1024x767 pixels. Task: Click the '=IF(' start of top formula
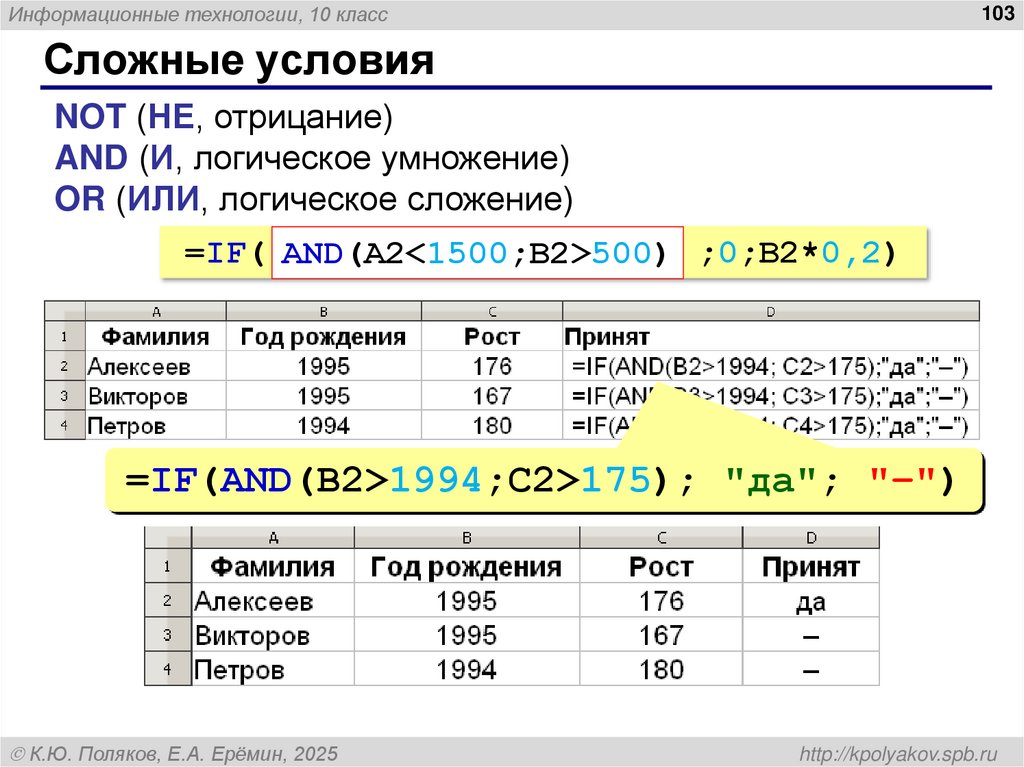(x=224, y=253)
